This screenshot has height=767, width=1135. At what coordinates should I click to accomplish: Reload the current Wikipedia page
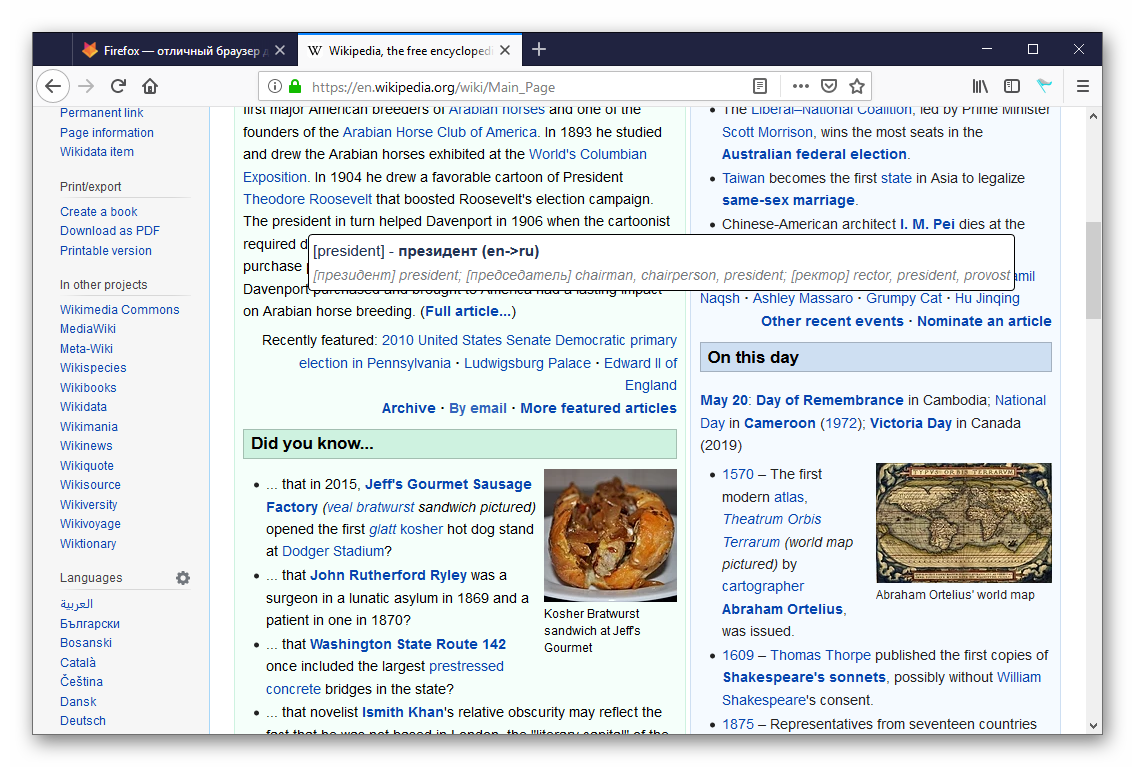click(x=118, y=86)
